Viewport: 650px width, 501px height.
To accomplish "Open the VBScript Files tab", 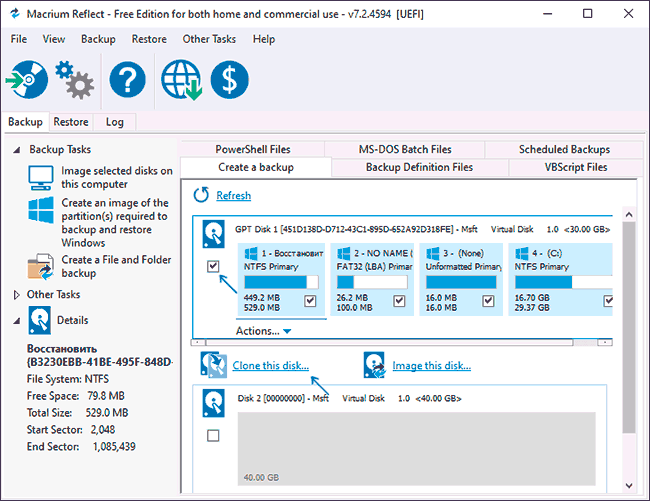I will pos(576,167).
